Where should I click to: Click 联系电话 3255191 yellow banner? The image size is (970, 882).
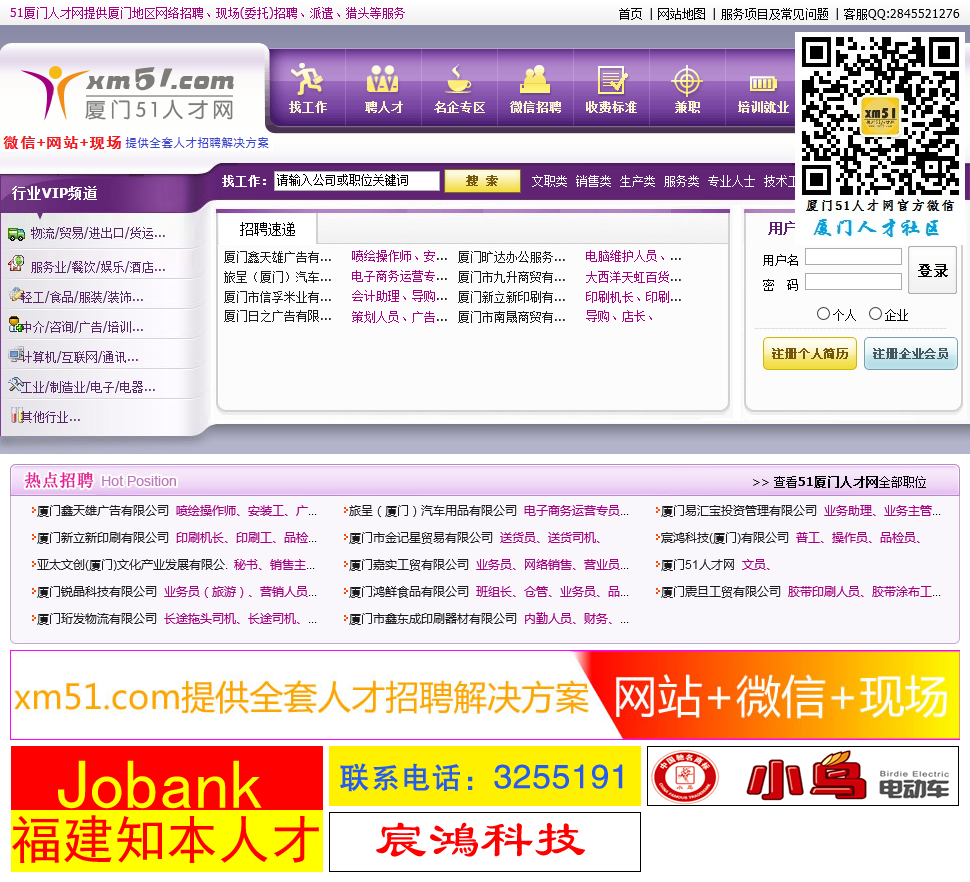tap(484, 776)
